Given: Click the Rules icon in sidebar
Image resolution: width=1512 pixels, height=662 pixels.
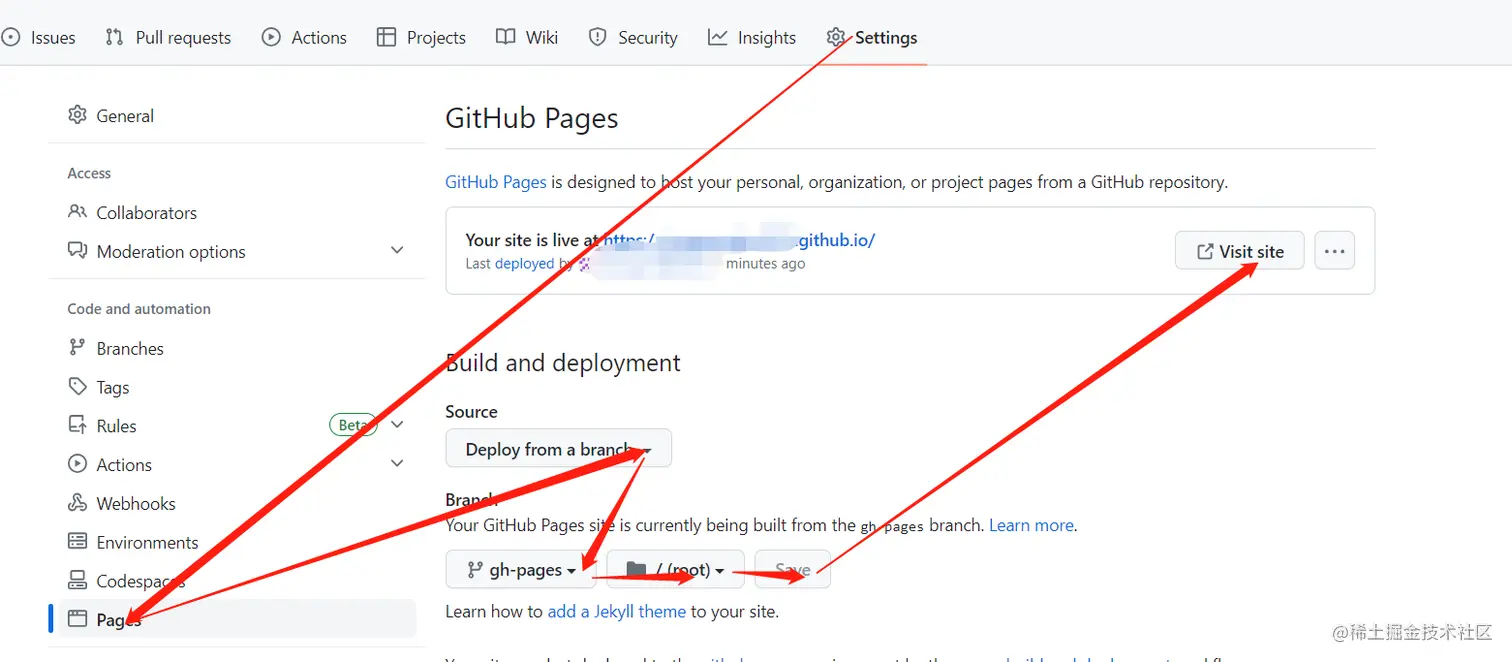Looking at the screenshot, I should click(x=77, y=425).
